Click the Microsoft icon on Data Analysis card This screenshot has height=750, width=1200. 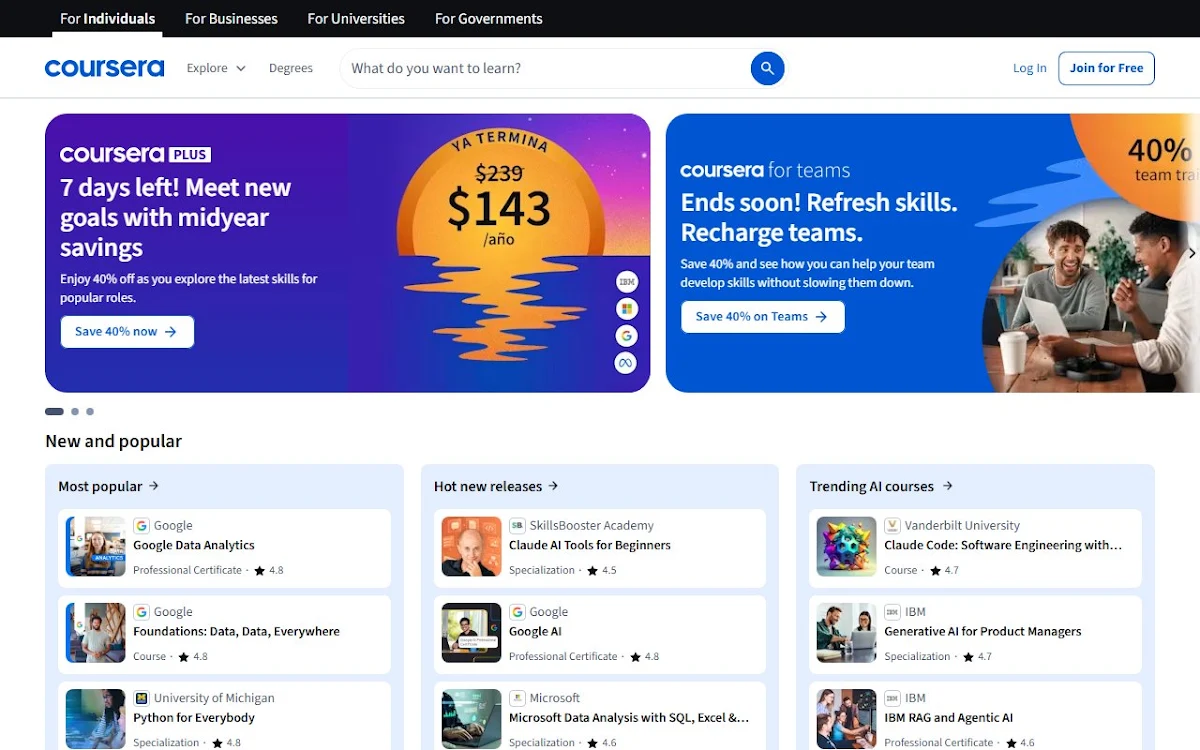(517, 698)
